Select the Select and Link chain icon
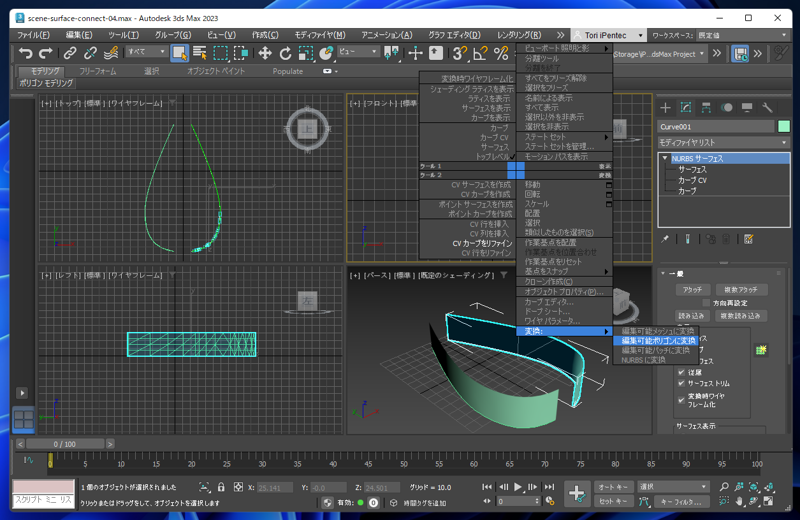The height and width of the screenshot is (520, 800). [x=70, y=53]
